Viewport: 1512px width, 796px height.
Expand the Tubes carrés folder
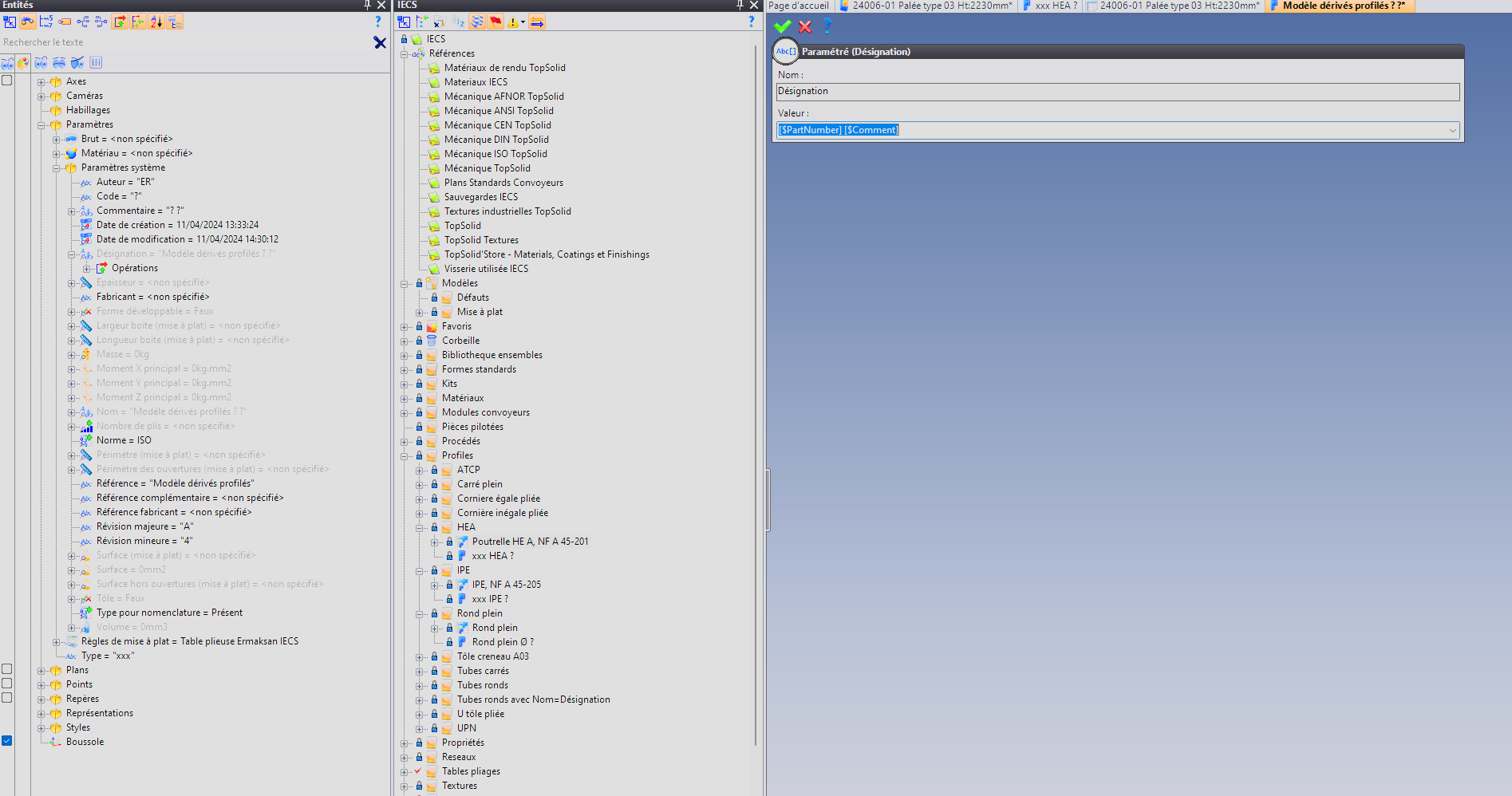coord(419,672)
